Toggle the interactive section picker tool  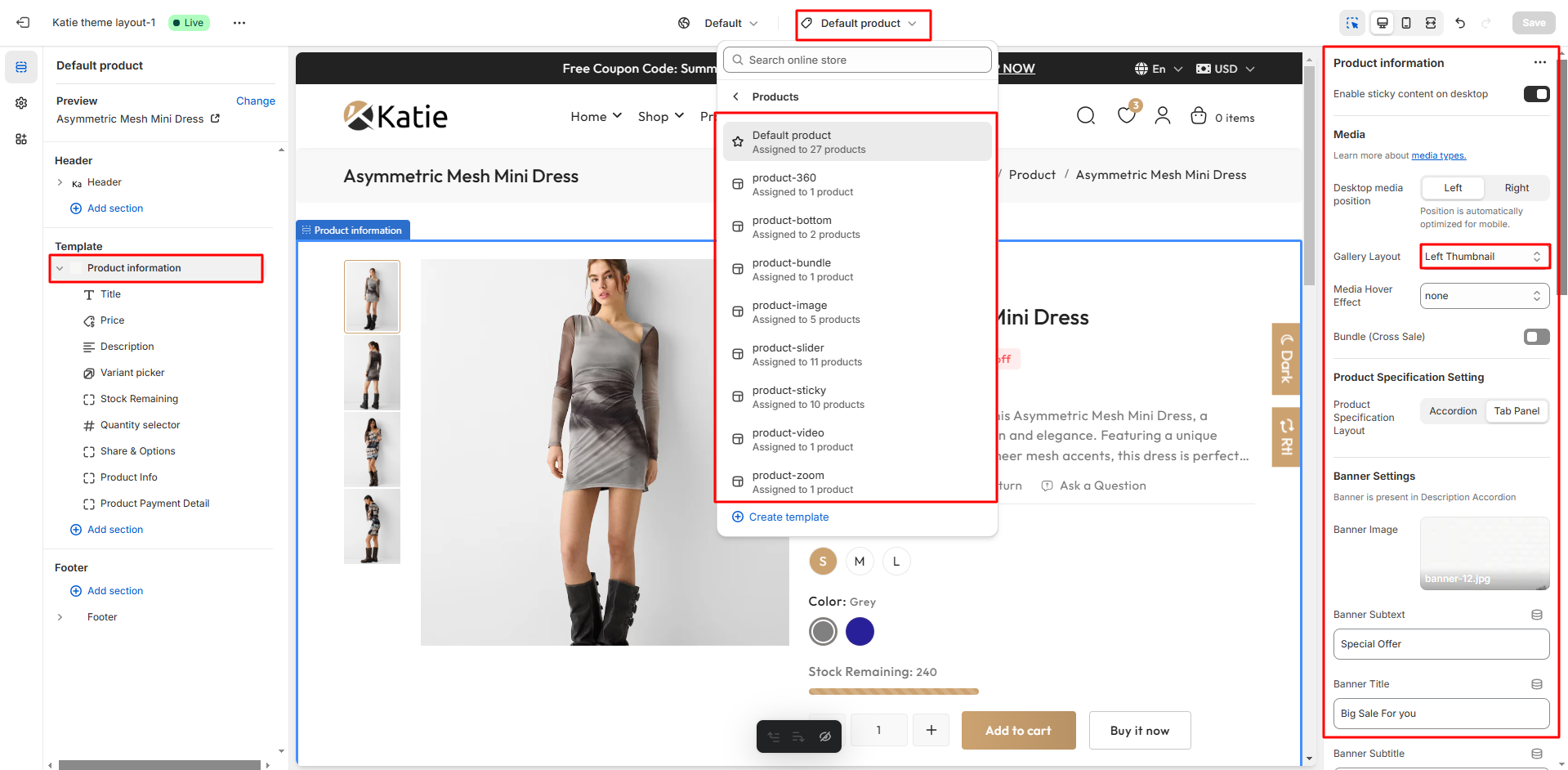click(1352, 23)
